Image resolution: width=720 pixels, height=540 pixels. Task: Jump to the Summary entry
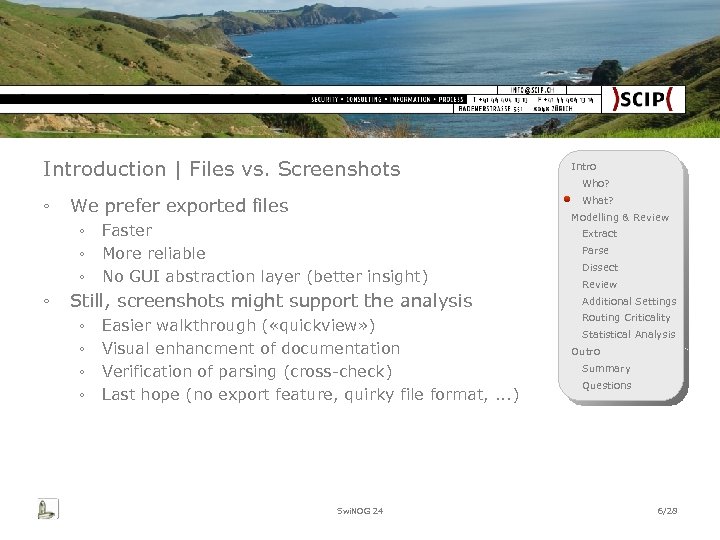coord(606,369)
